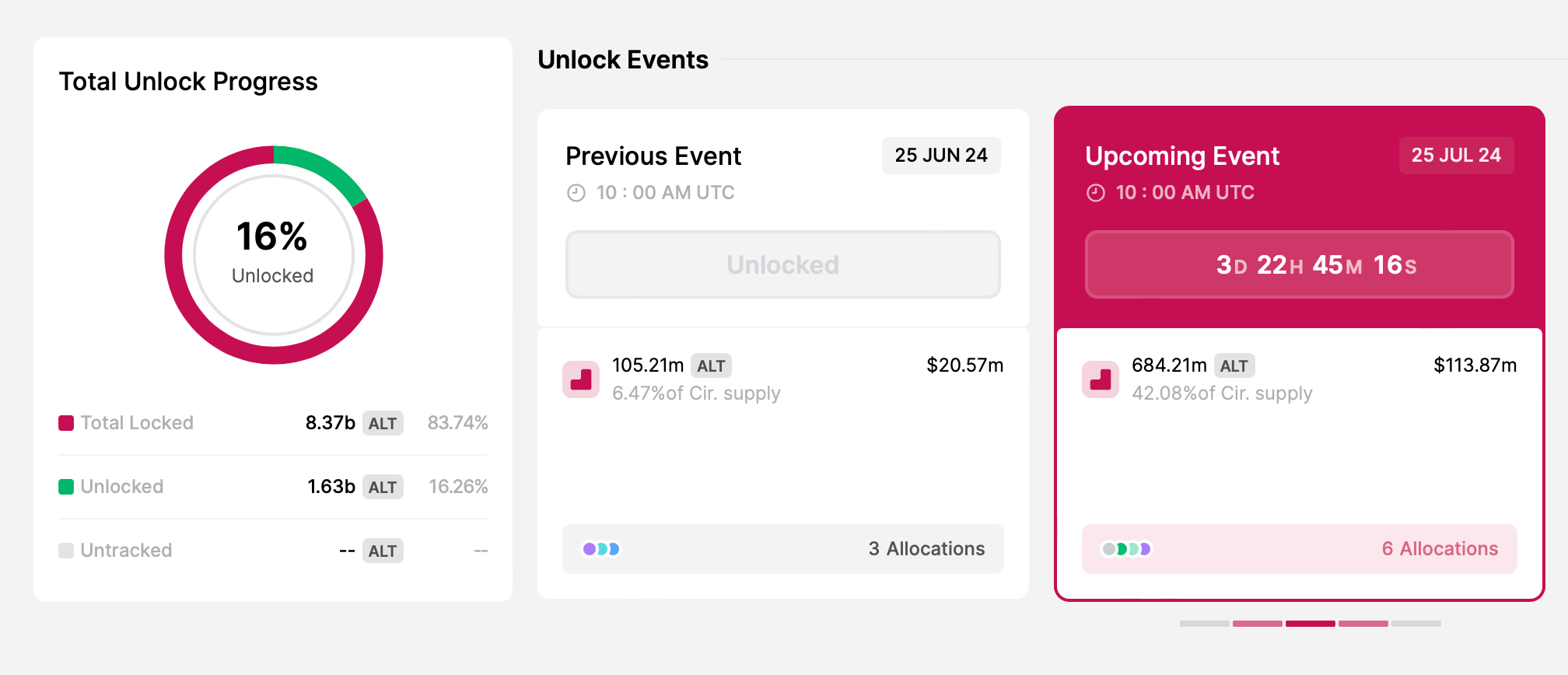Click the ALT token icon in Previous Event

(x=581, y=379)
